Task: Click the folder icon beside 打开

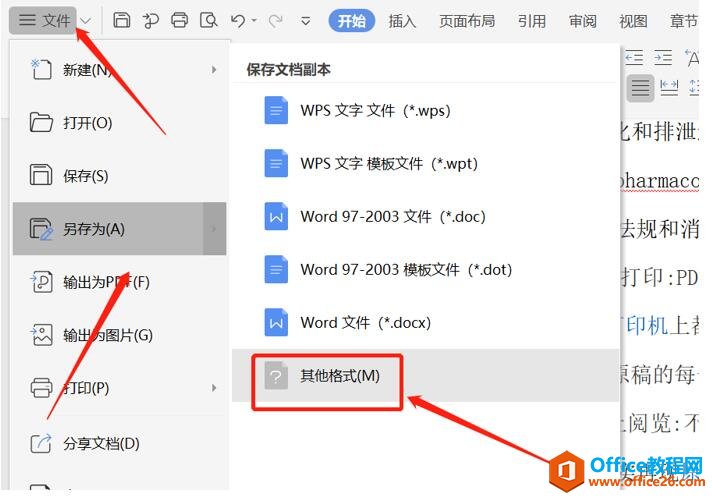Action: (41, 123)
